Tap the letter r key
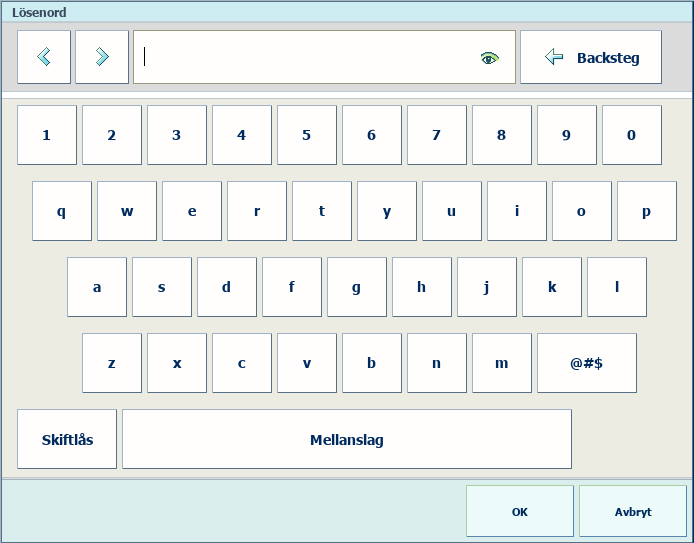 point(257,211)
